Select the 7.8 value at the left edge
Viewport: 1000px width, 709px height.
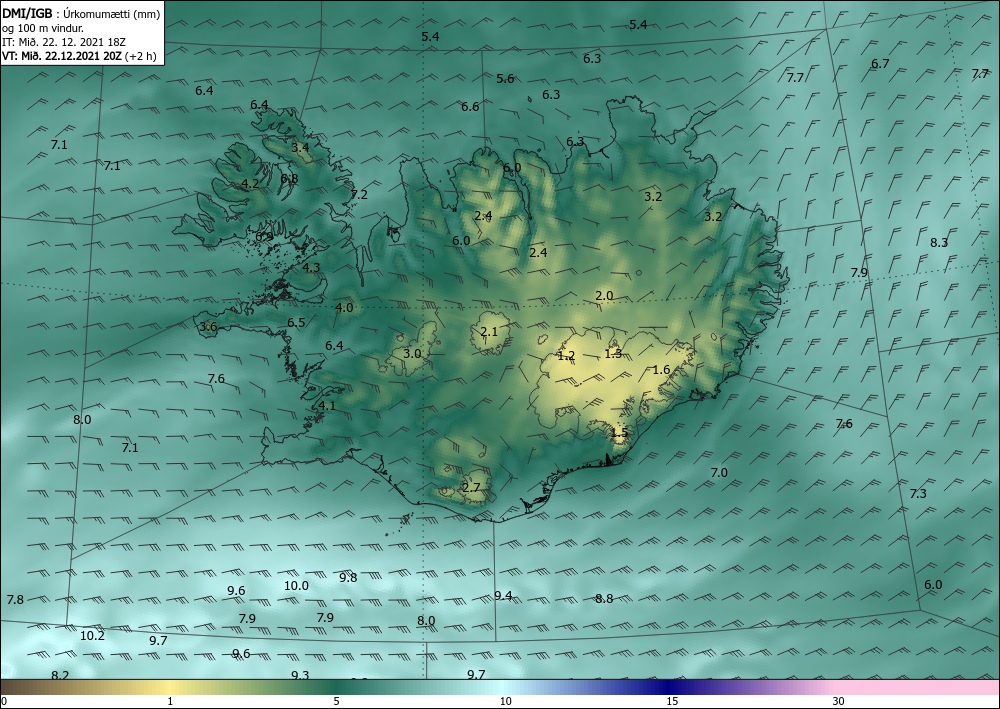pos(15,599)
